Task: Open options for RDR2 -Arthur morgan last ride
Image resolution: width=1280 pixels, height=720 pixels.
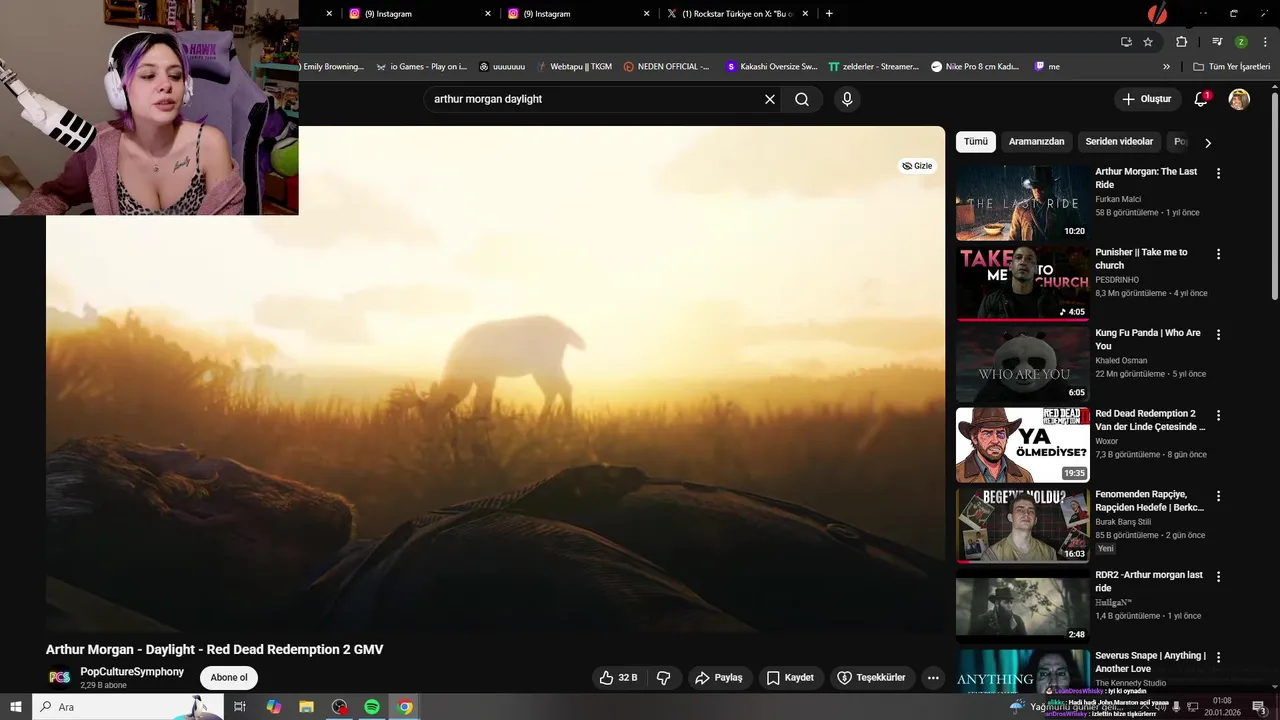Action: click(1218, 577)
